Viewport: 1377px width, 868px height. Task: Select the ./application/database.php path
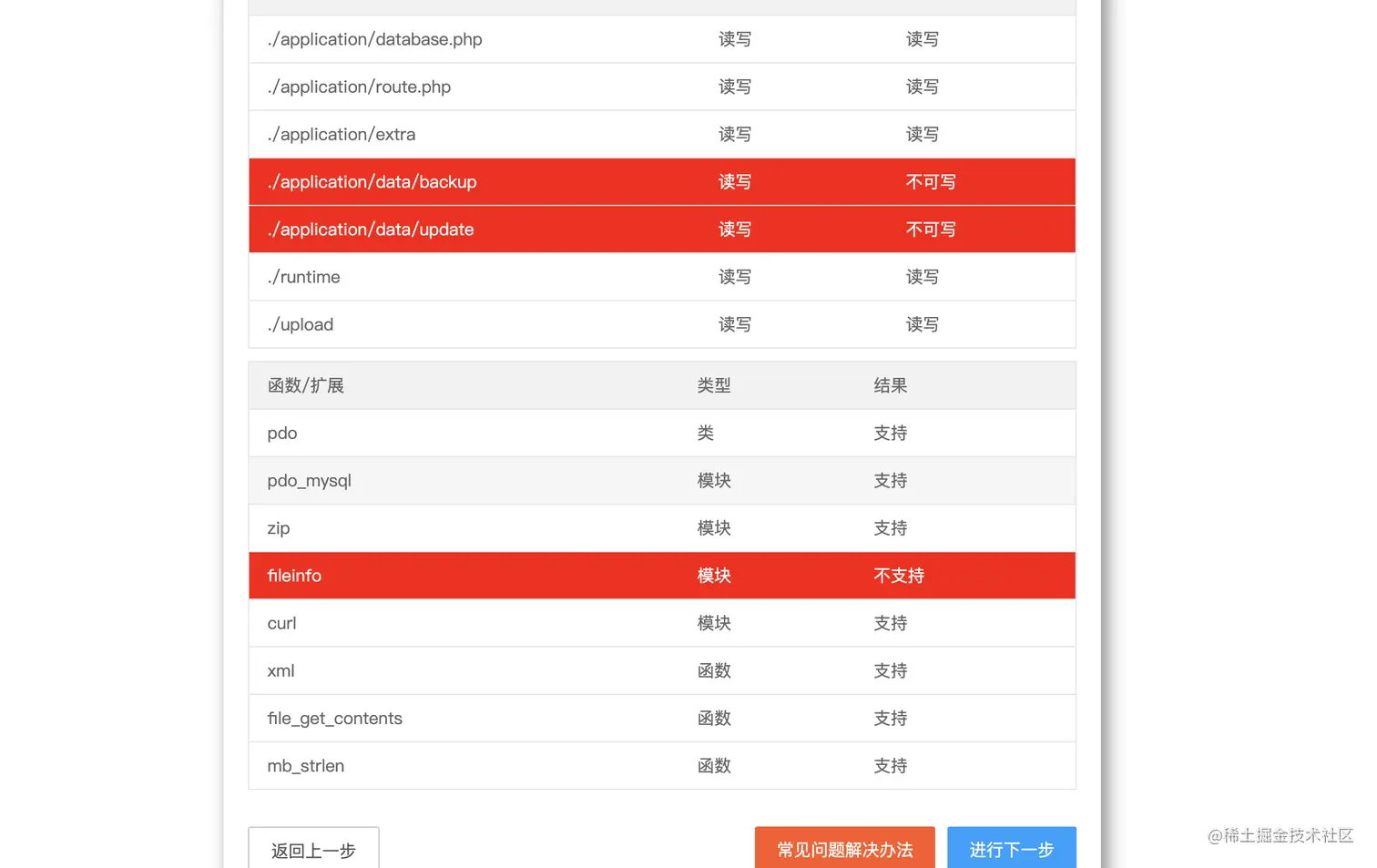click(x=375, y=39)
